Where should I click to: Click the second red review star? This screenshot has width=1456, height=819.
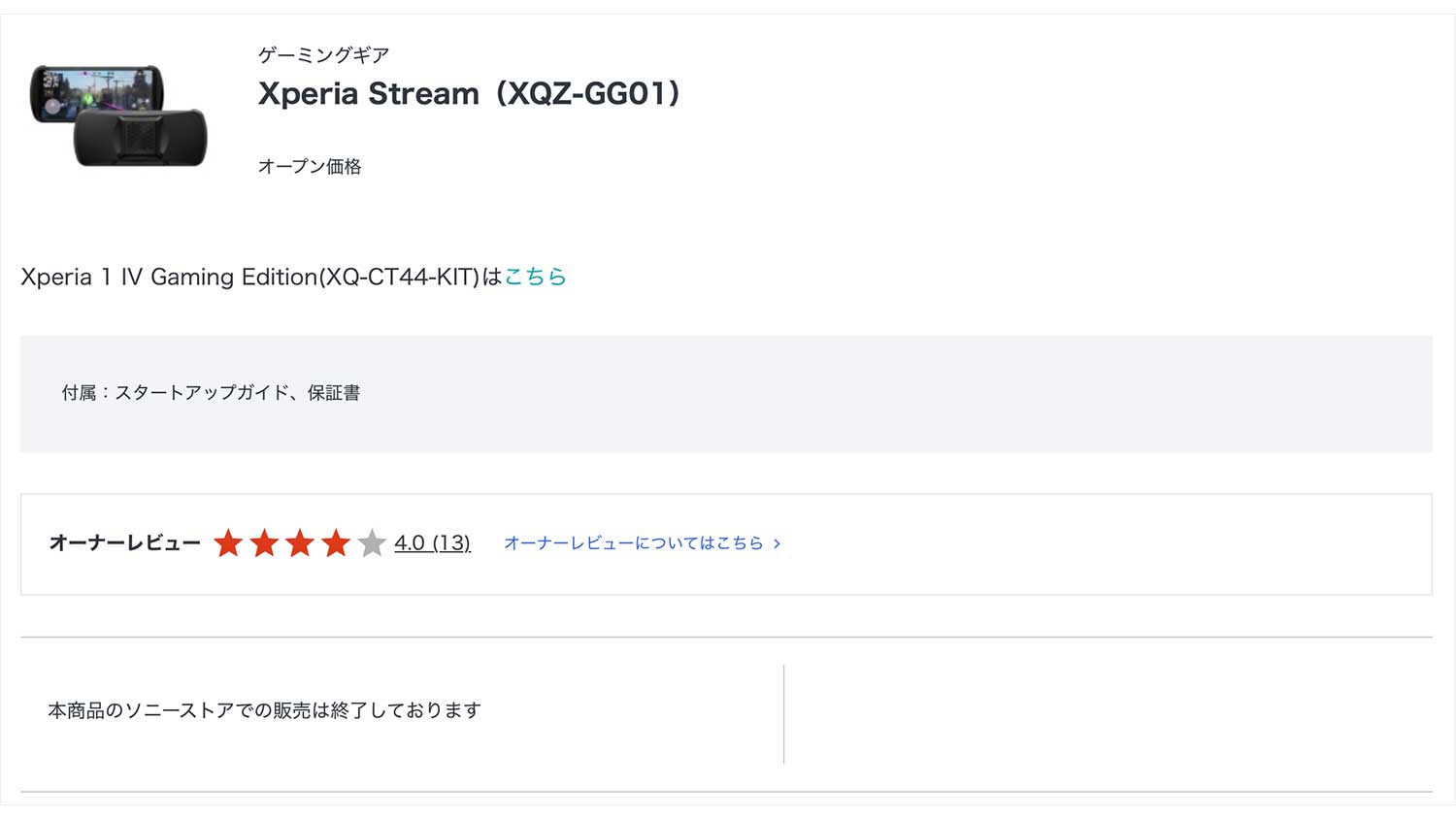click(x=264, y=543)
